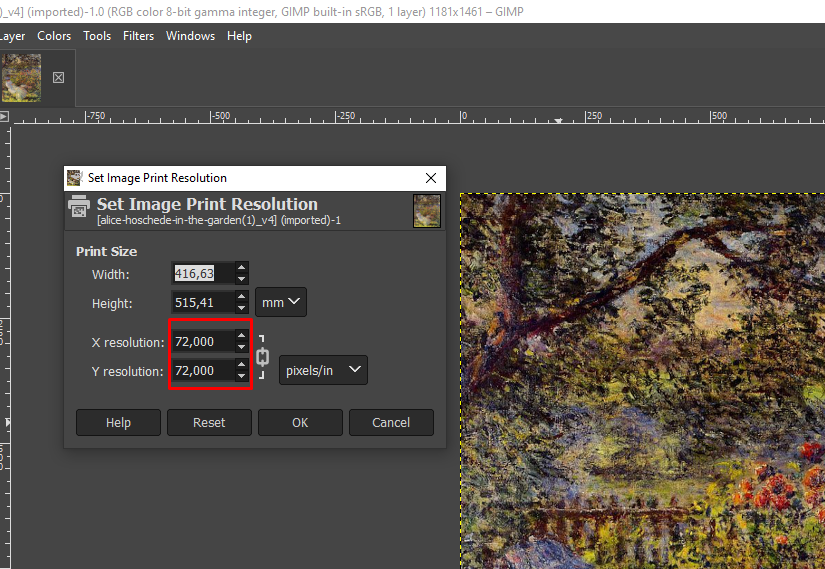Increase the Y resolution with the up arrow
This screenshot has width=825, height=569.
(x=242, y=365)
